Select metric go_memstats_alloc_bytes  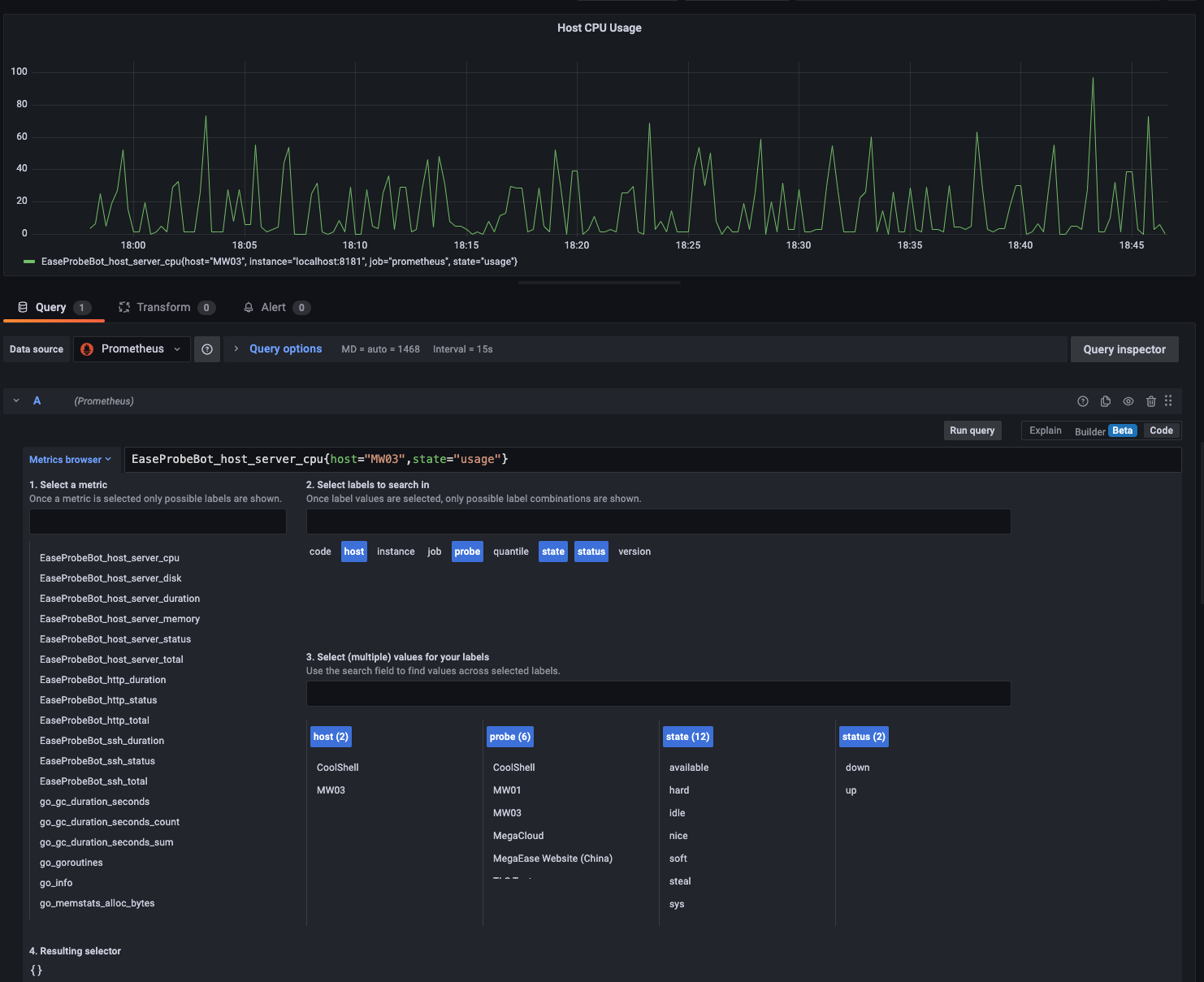pyautogui.click(x=97, y=903)
